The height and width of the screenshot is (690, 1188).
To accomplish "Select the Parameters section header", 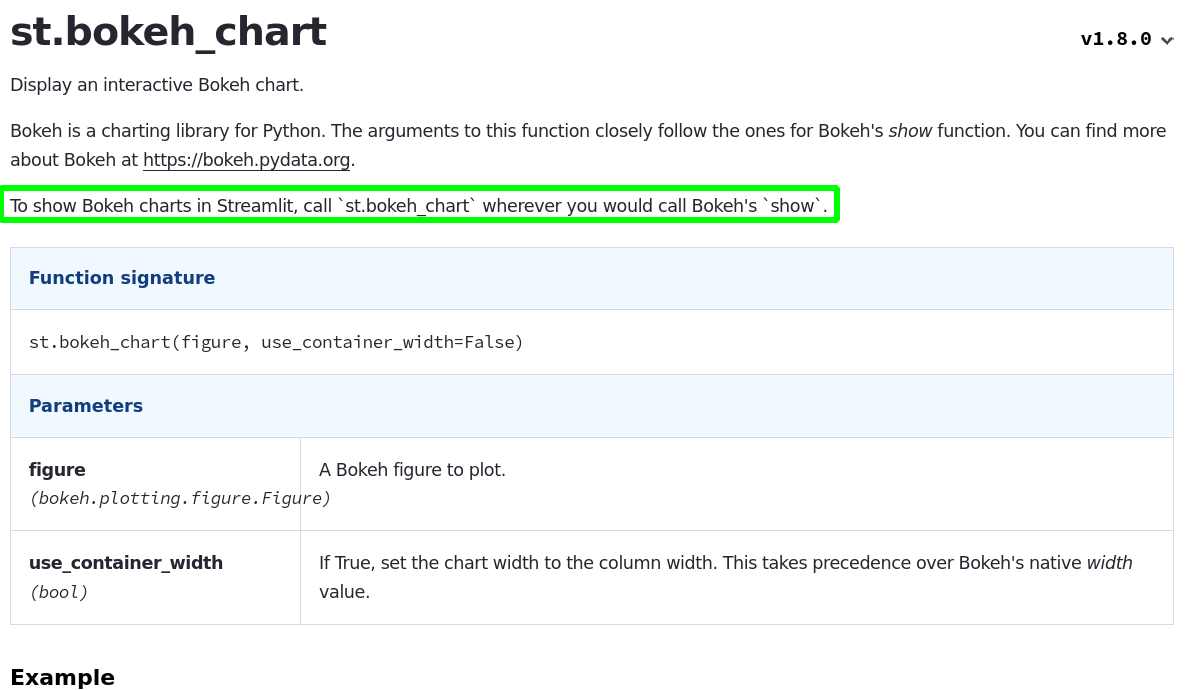I will (x=86, y=406).
